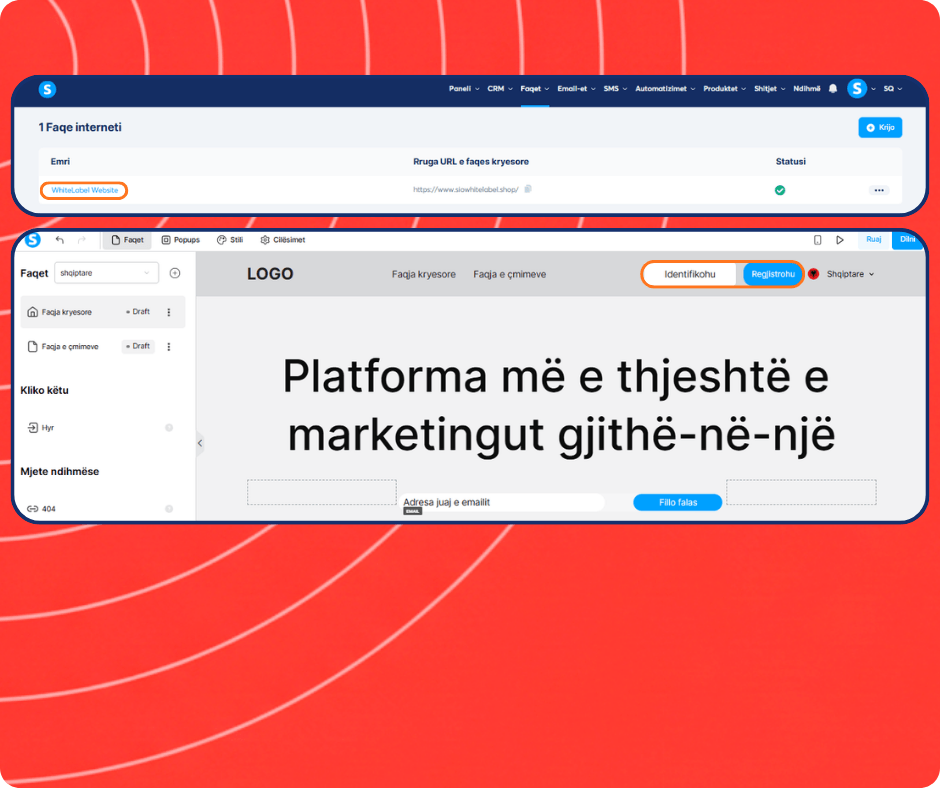
Task: Open the CRM dropdown menu
Action: tap(500, 89)
